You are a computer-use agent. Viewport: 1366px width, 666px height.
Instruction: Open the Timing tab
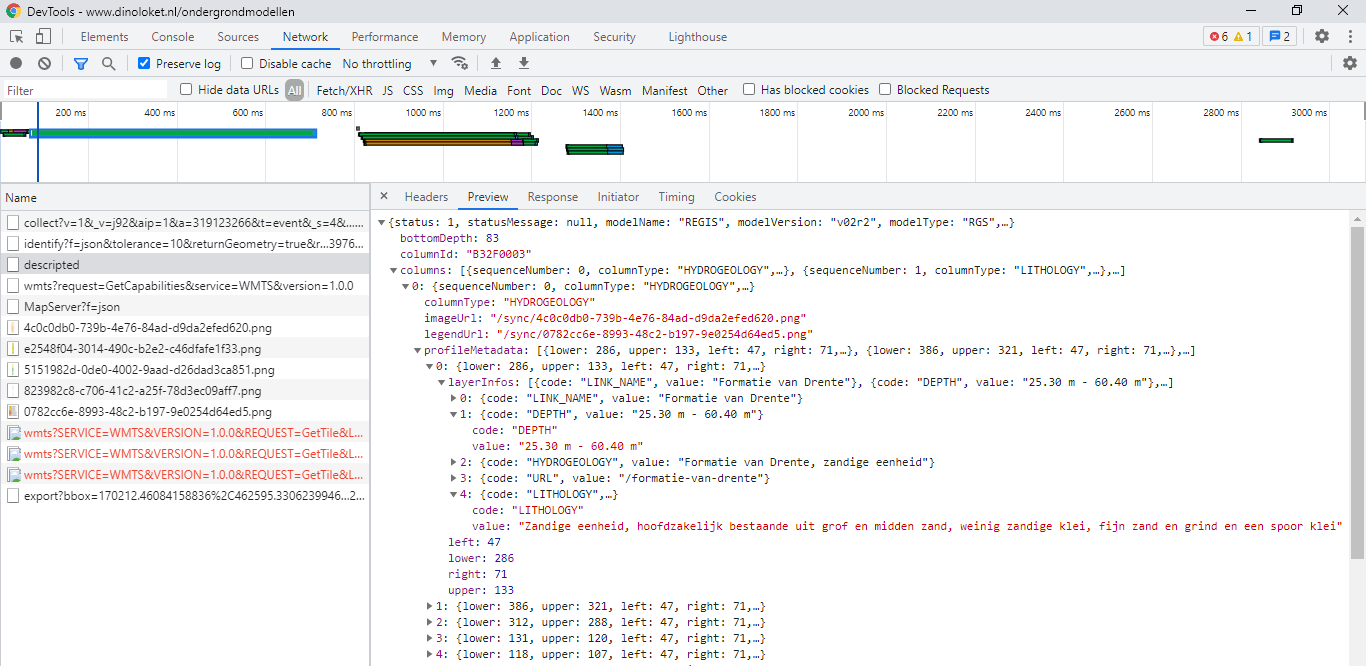tap(676, 197)
